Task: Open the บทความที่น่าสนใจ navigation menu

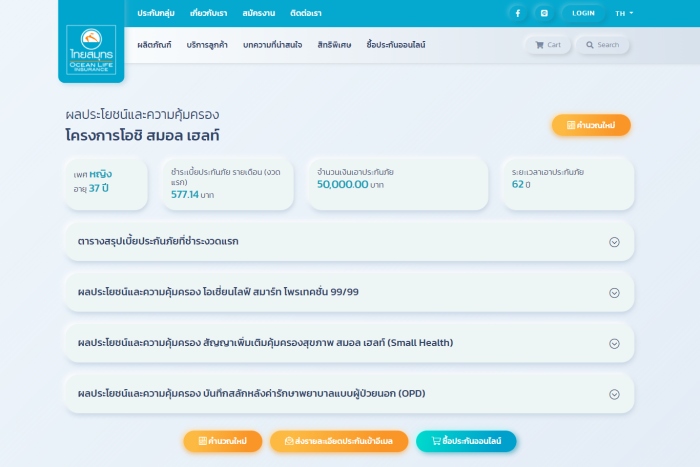Action: coord(272,45)
